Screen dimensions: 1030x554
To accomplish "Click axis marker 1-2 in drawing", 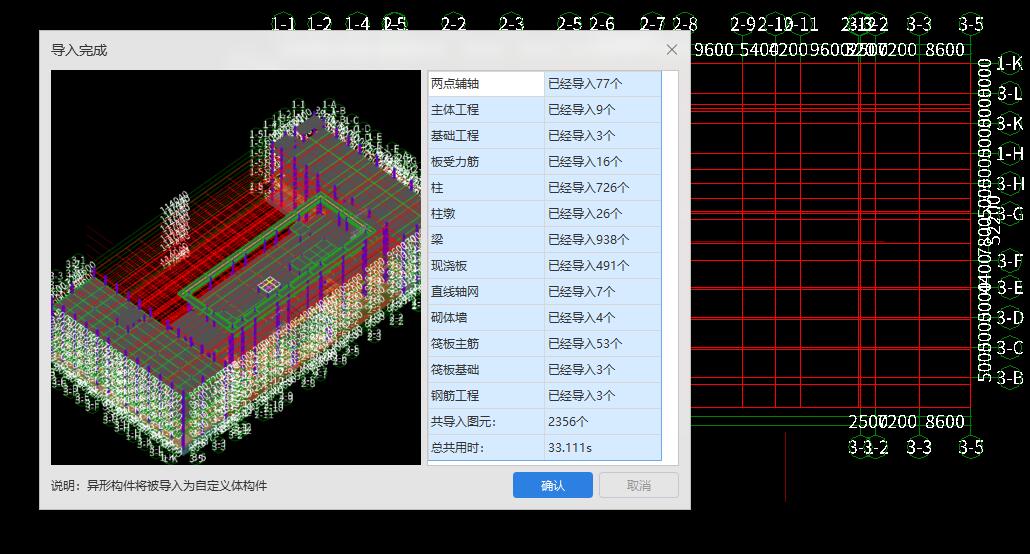I will click(319, 24).
